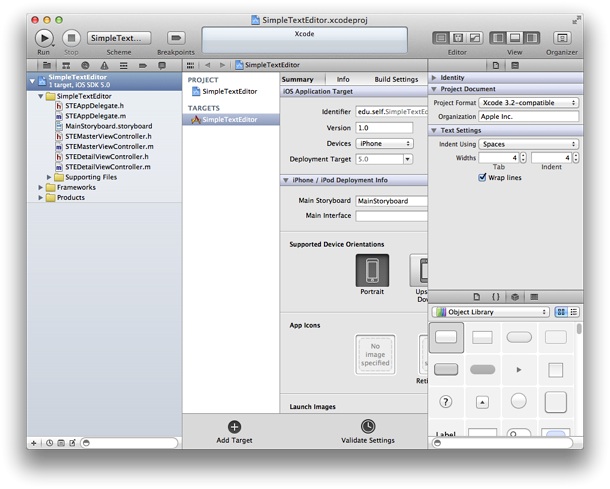The height and width of the screenshot is (489, 610).
Task: Select MainStoryboard.storyboard file
Action: [108, 127]
